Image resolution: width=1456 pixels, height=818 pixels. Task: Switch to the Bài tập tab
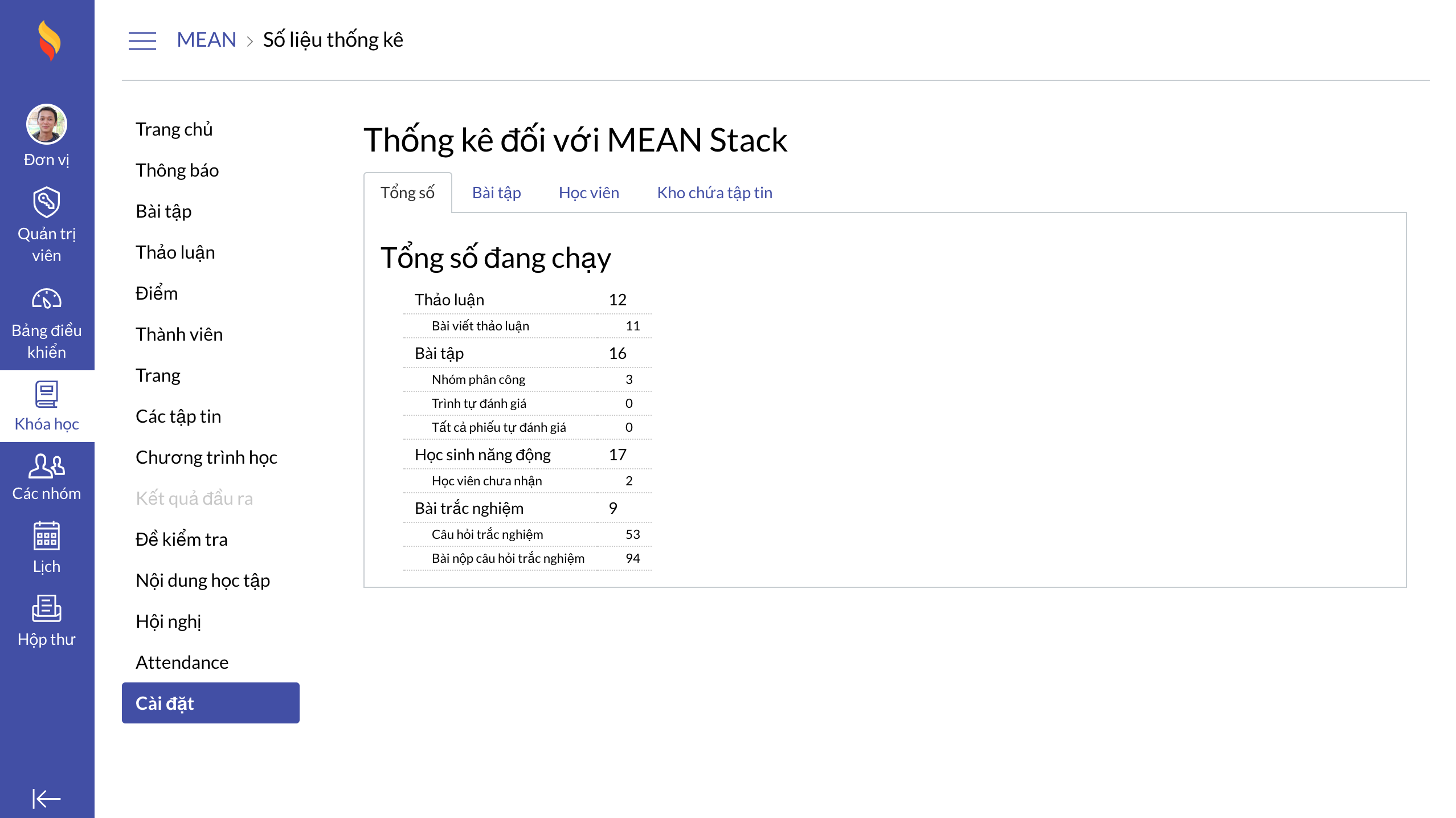coord(497,193)
